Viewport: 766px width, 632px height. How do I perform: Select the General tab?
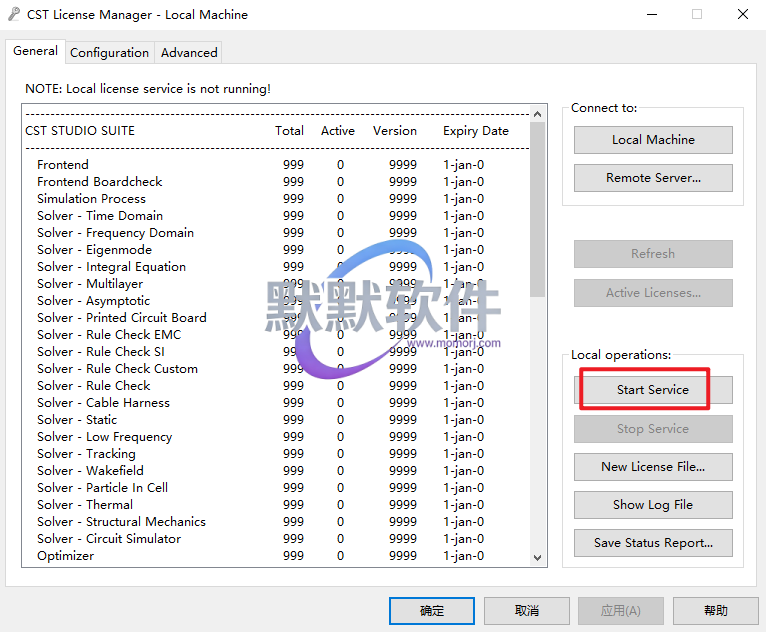[35, 51]
